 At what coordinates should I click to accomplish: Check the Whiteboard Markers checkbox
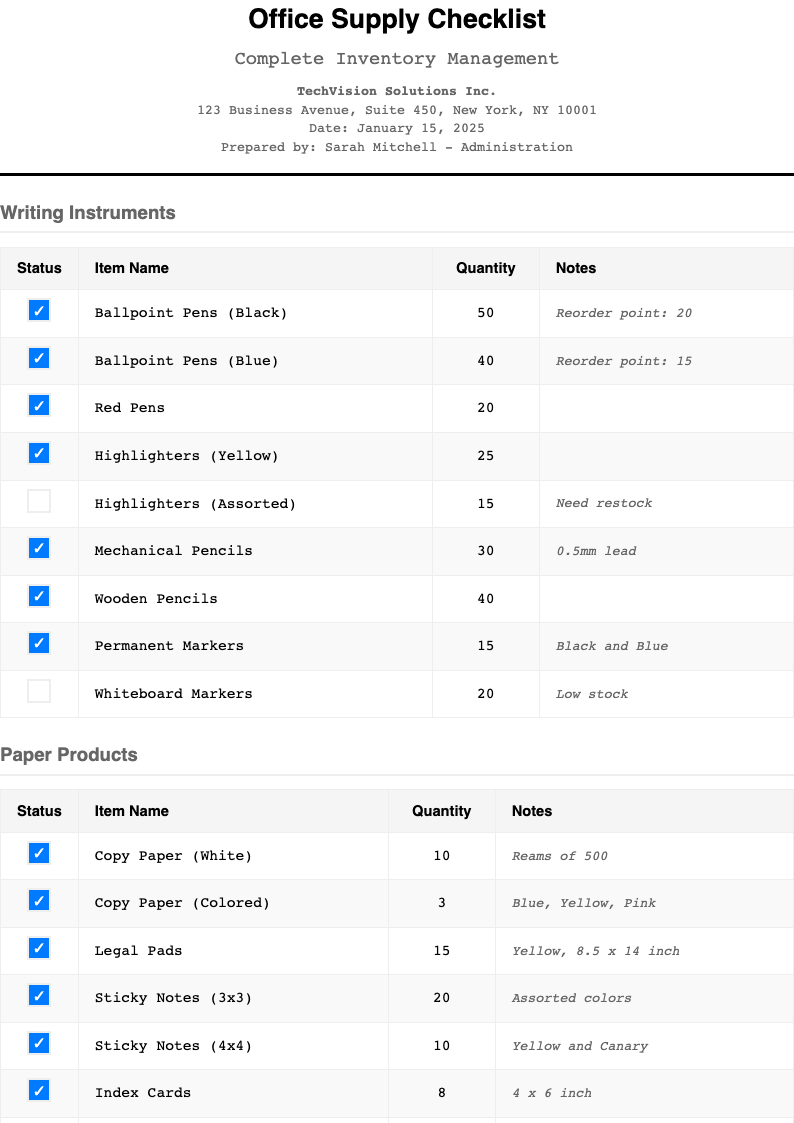tap(39, 692)
